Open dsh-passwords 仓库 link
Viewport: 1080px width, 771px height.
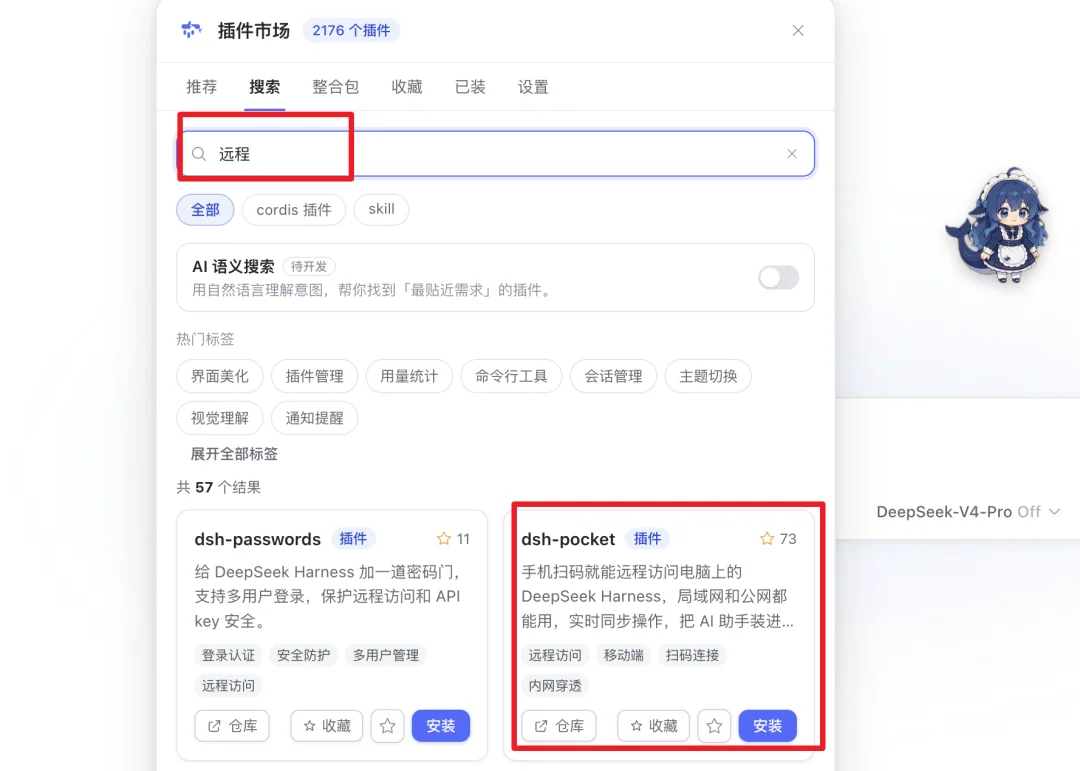pyautogui.click(x=232, y=726)
